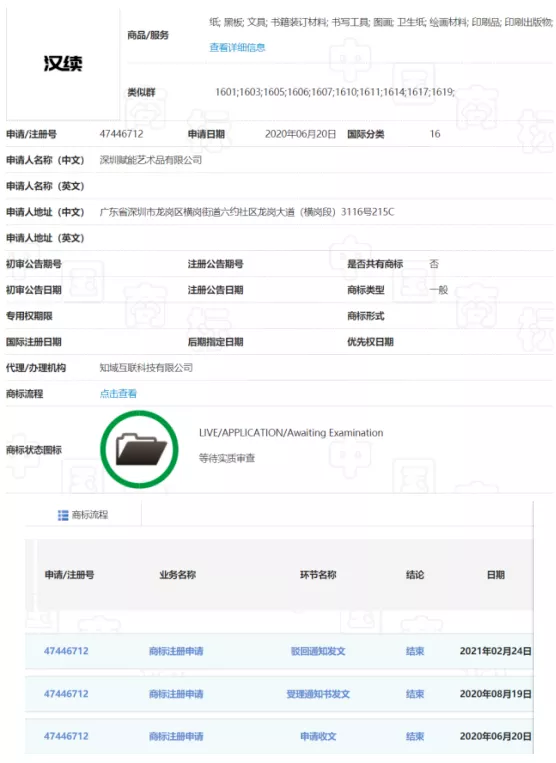Click the 国际注册日期 label

(x=34, y=342)
